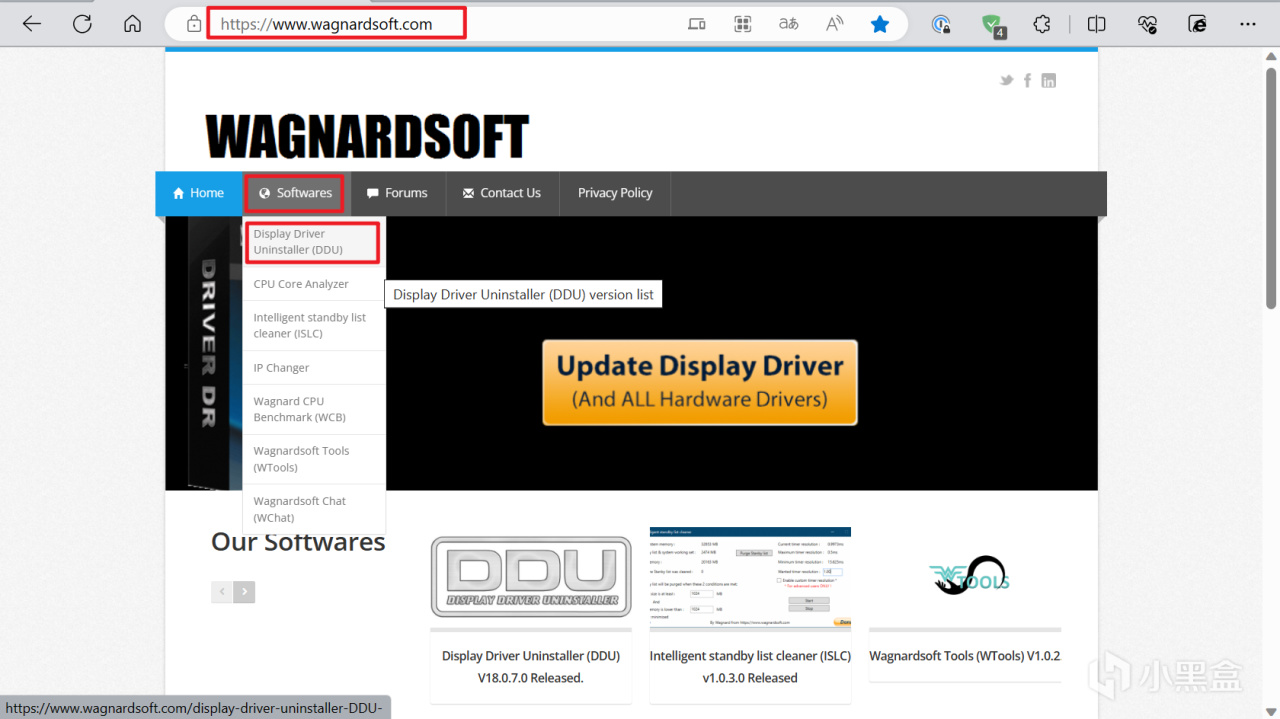The width and height of the screenshot is (1280, 719).
Task: Translate this page icon
Action: pos(789,24)
